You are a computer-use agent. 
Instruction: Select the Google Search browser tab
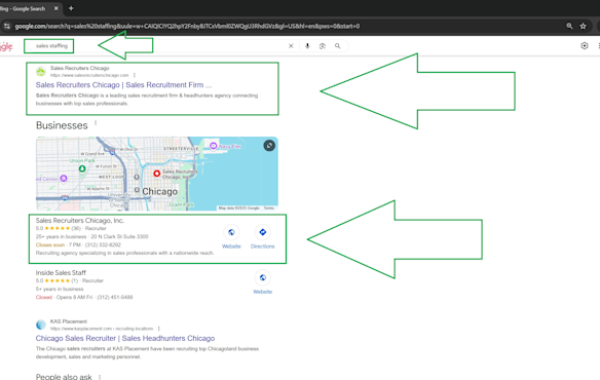(x=30, y=8)
